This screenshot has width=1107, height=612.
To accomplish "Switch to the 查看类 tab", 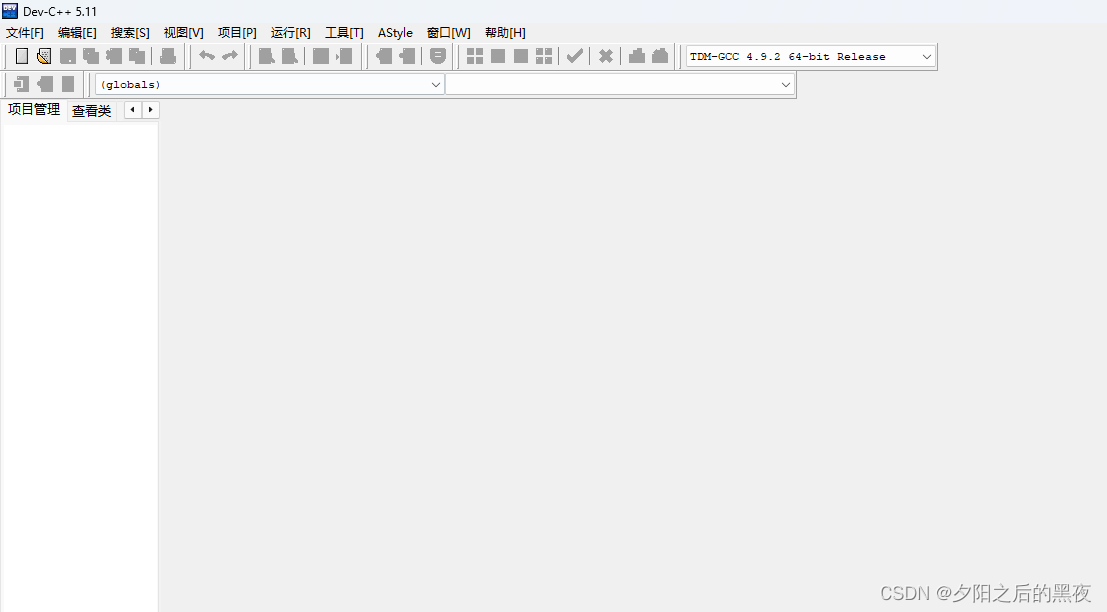I will (x=92, y=111).
